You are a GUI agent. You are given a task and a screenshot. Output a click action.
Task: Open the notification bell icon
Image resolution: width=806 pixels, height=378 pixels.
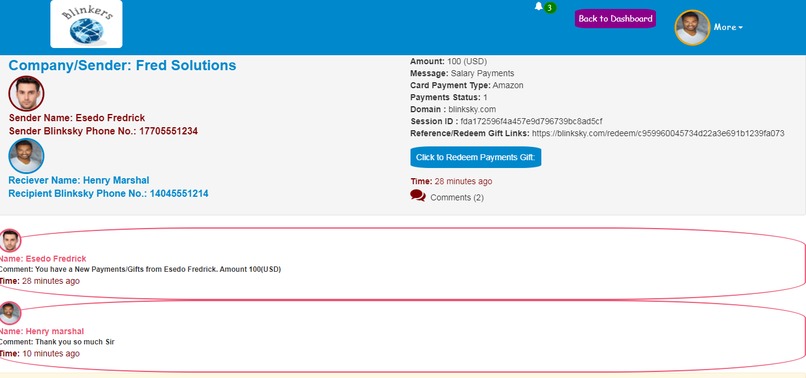538,6
